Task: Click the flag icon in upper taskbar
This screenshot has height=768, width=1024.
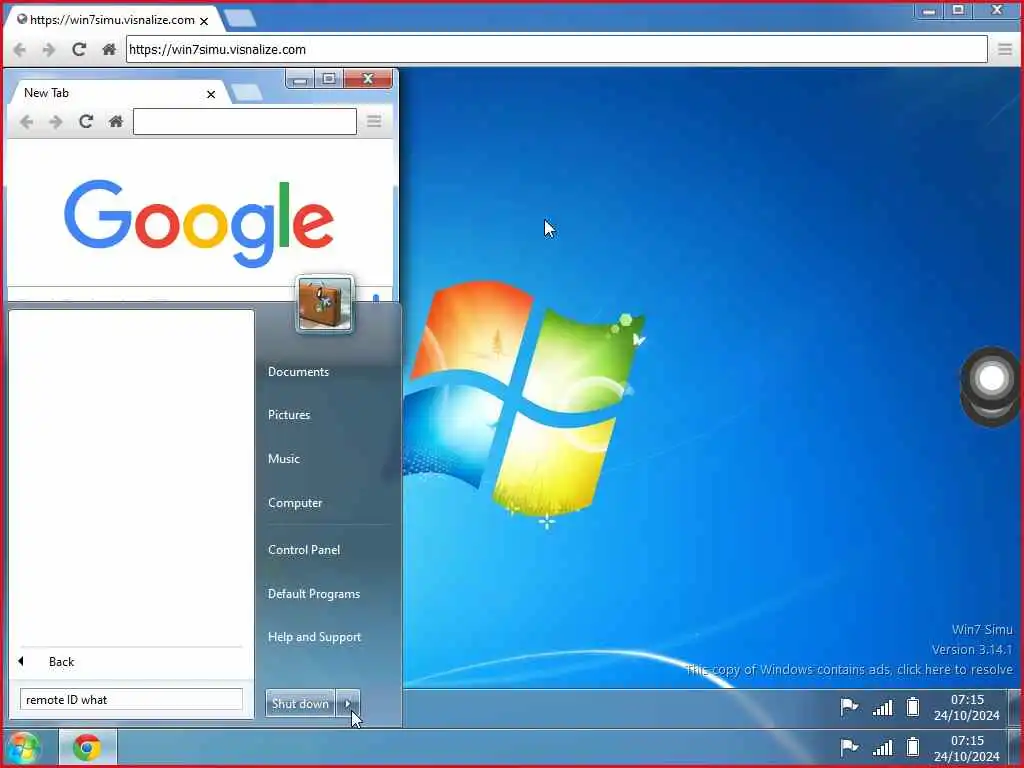Action: (x=849, y=707)
